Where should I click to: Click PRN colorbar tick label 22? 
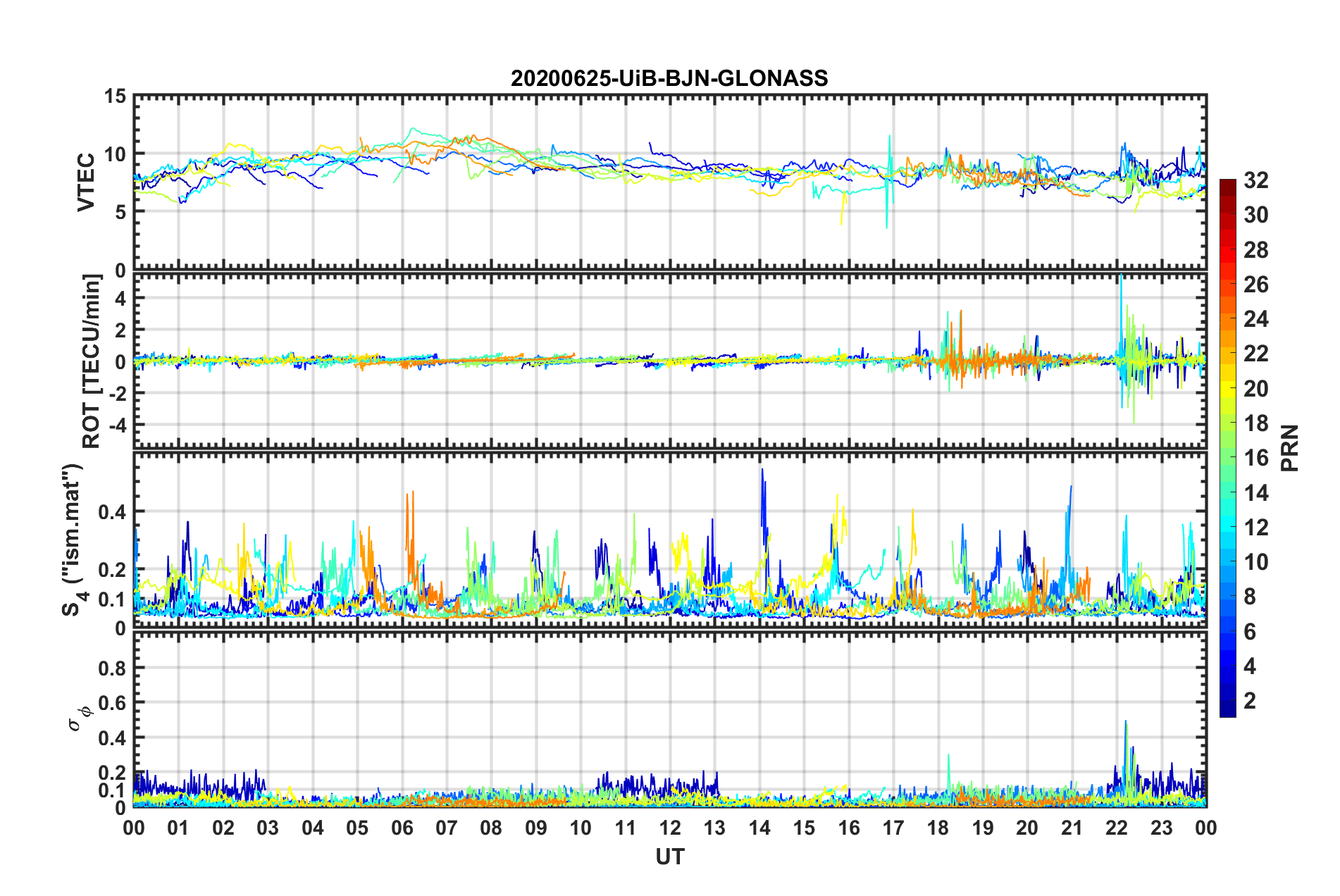[1255, 354]
